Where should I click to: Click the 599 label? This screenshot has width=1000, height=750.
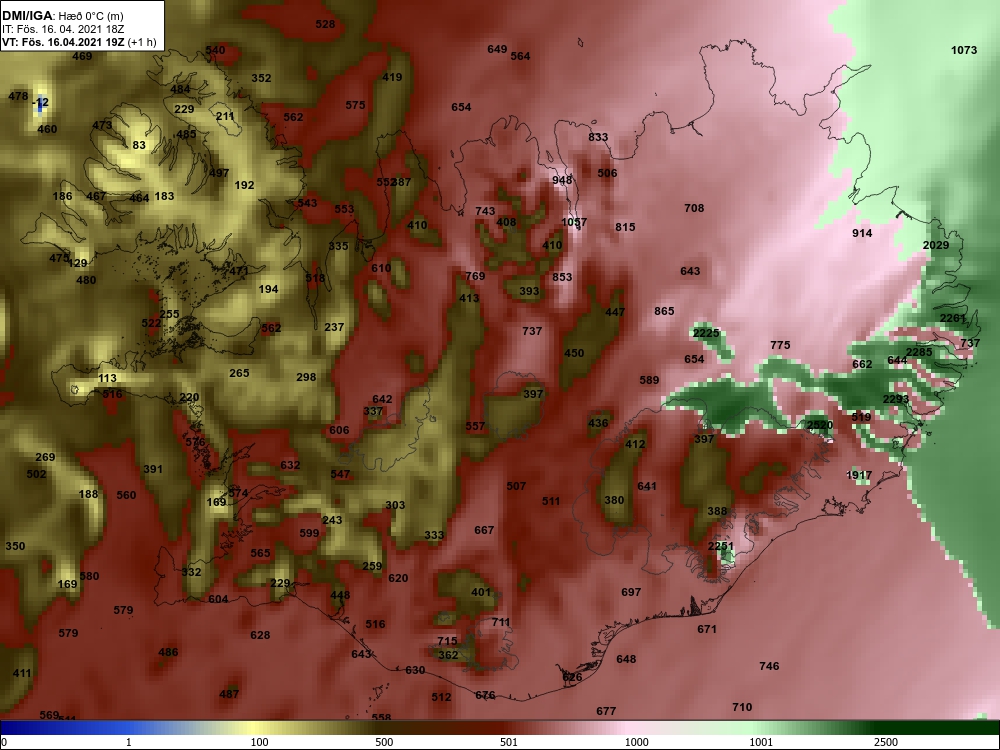pyautogui.click(x=309, y=533)
